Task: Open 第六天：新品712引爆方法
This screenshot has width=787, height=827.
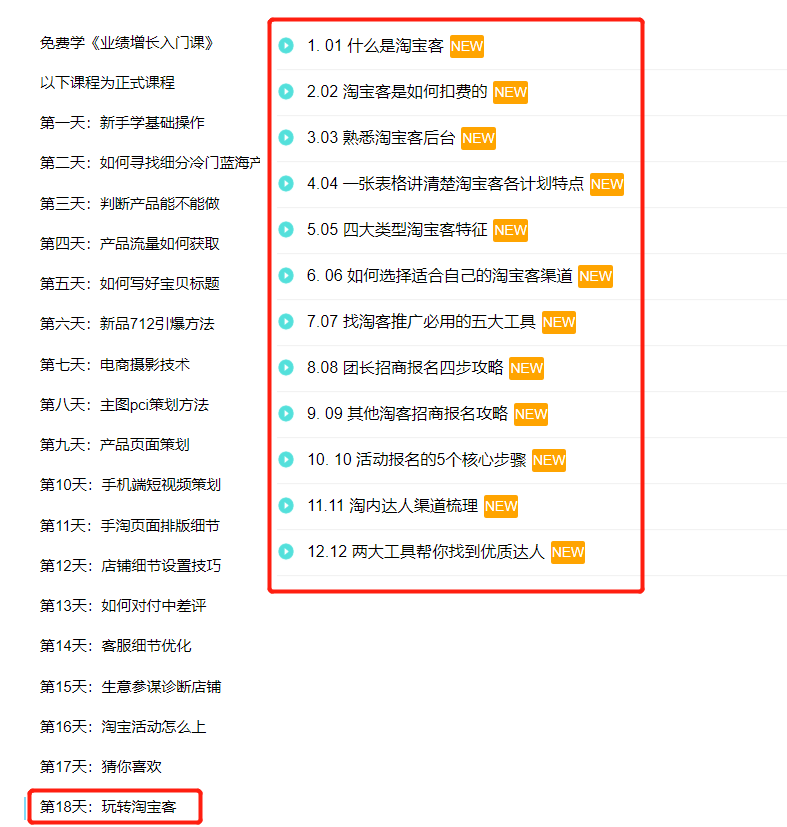Action: pos(127,324)
